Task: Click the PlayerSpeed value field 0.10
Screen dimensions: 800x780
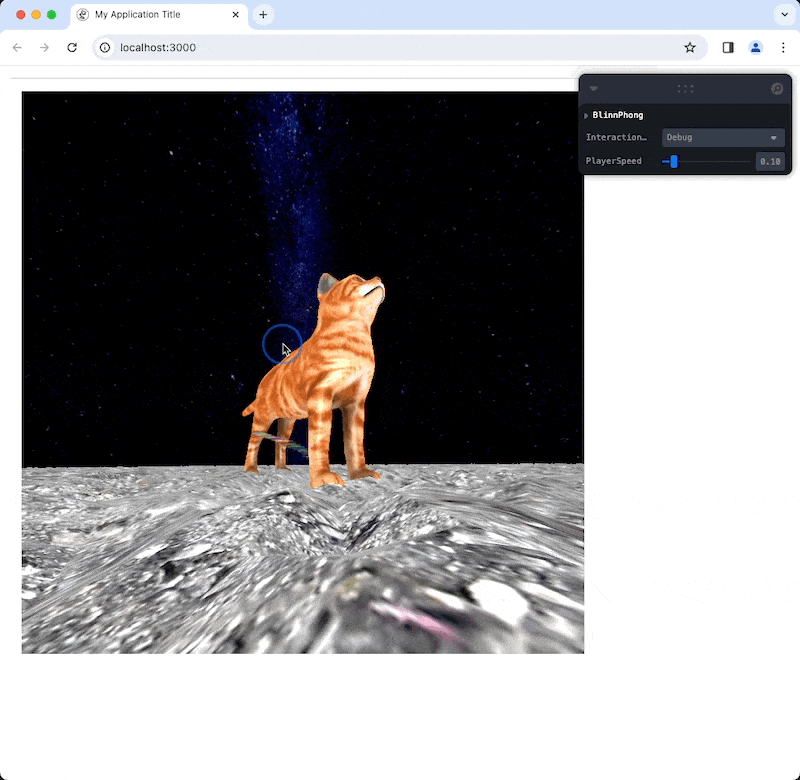Action: click(769, 161)
